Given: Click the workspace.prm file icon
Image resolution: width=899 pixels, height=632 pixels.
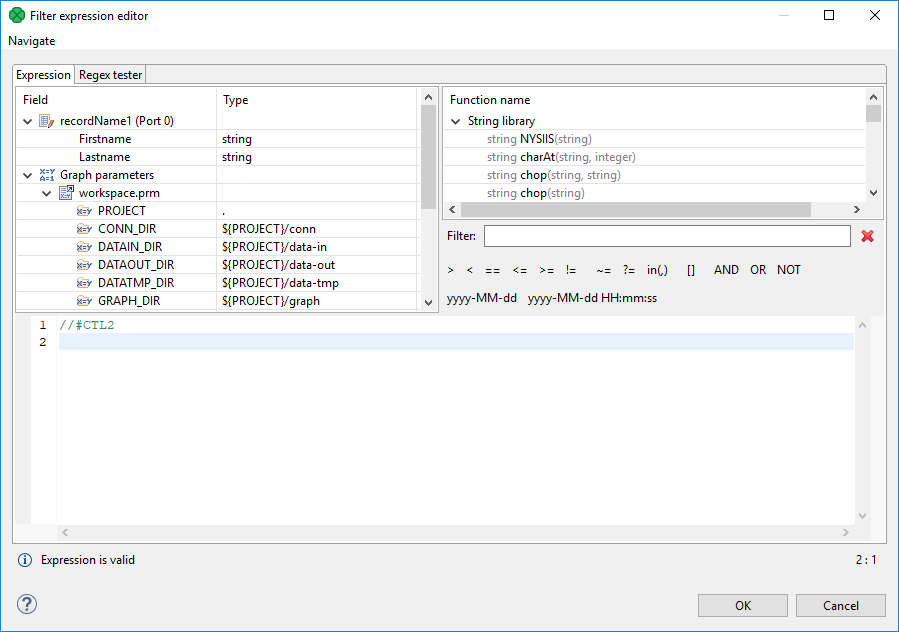Looking at the screenshot, I should [x=66, y=193].
